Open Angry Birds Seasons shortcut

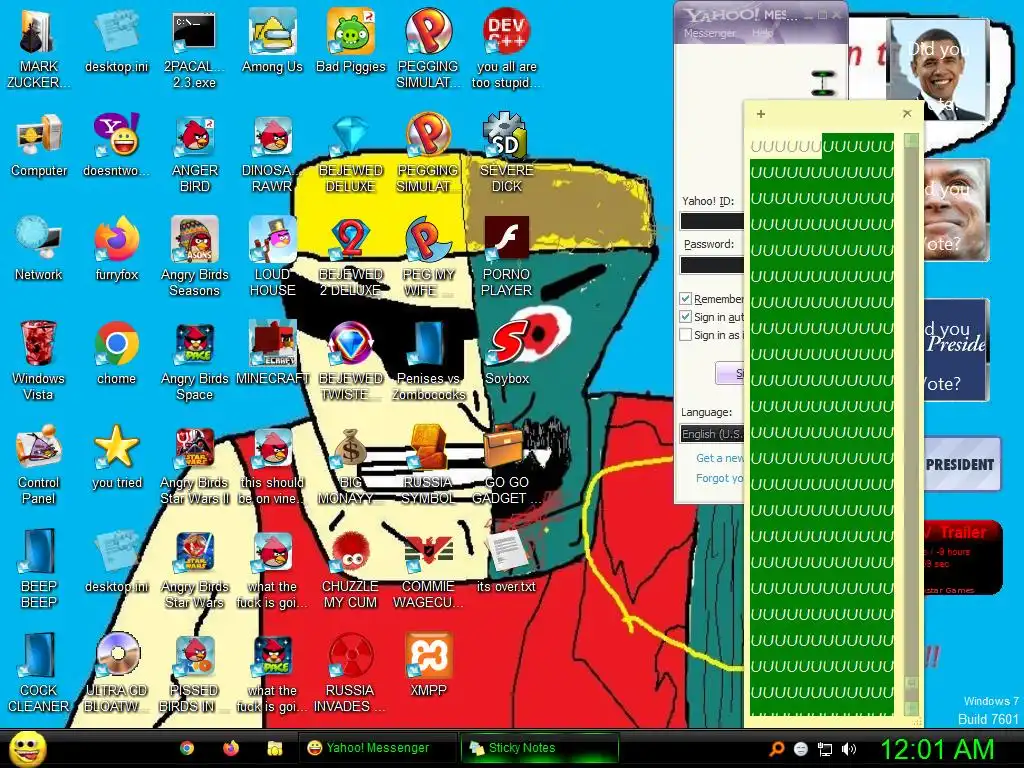pos(195,255)
